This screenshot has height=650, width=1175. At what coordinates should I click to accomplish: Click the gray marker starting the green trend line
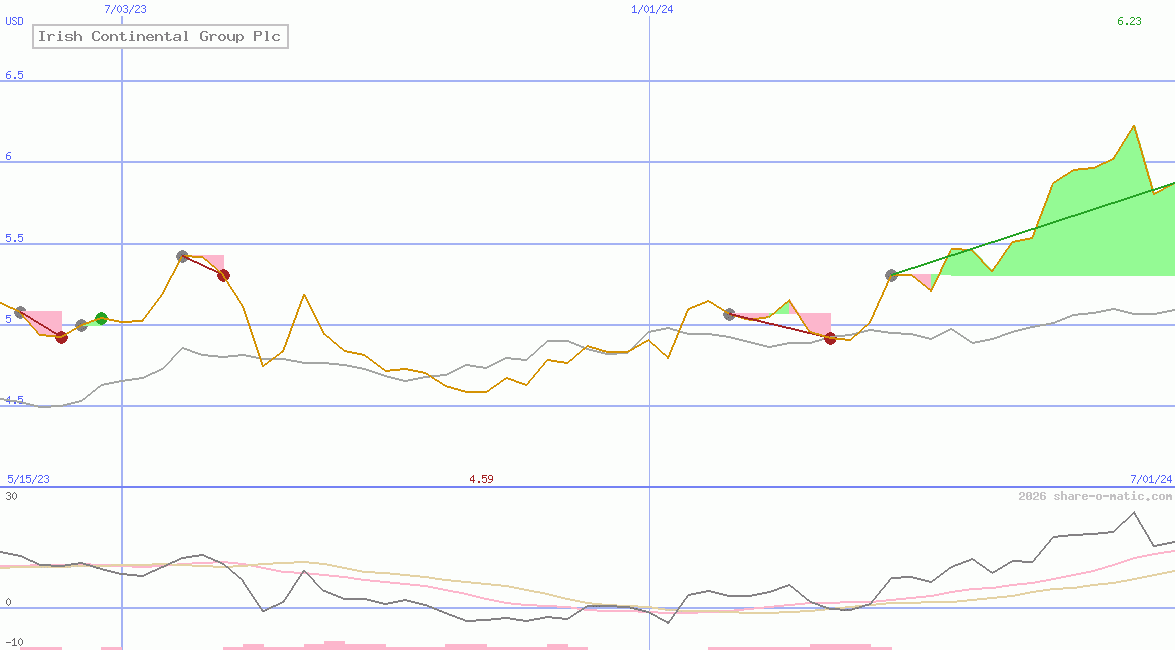click(891, 276)
